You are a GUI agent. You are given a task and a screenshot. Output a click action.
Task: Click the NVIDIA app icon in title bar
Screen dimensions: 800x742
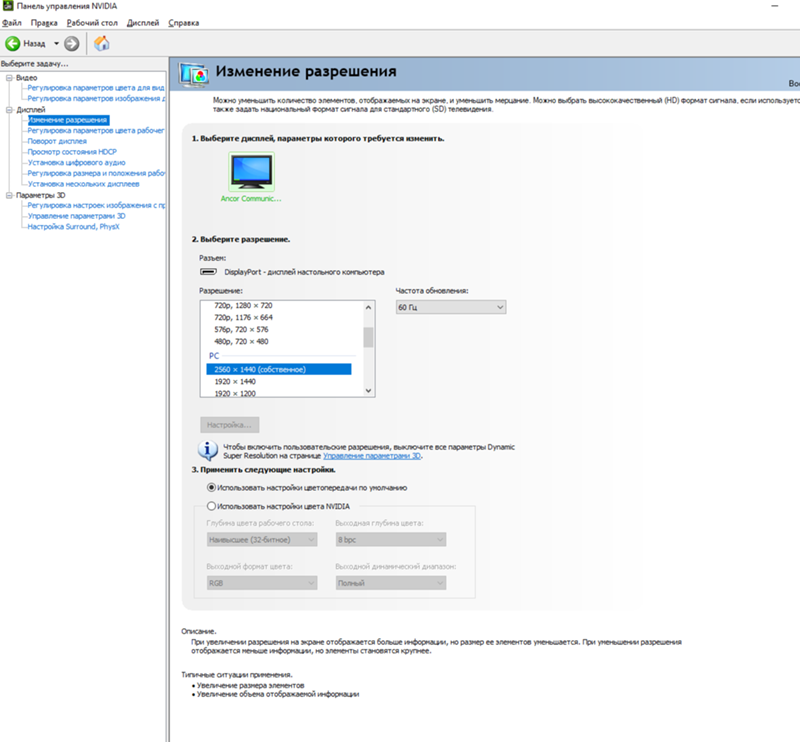(8, 6)
